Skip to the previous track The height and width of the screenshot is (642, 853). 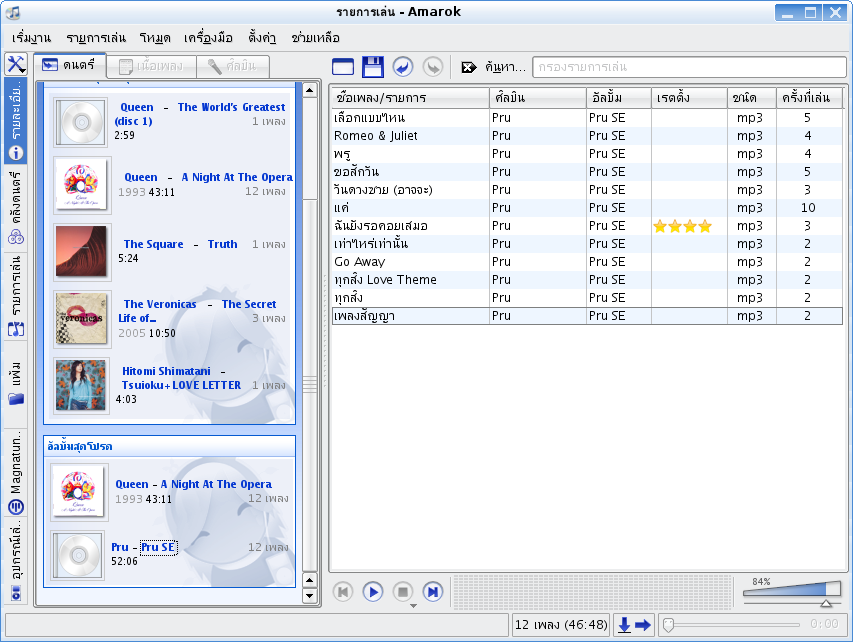(343, 591)
